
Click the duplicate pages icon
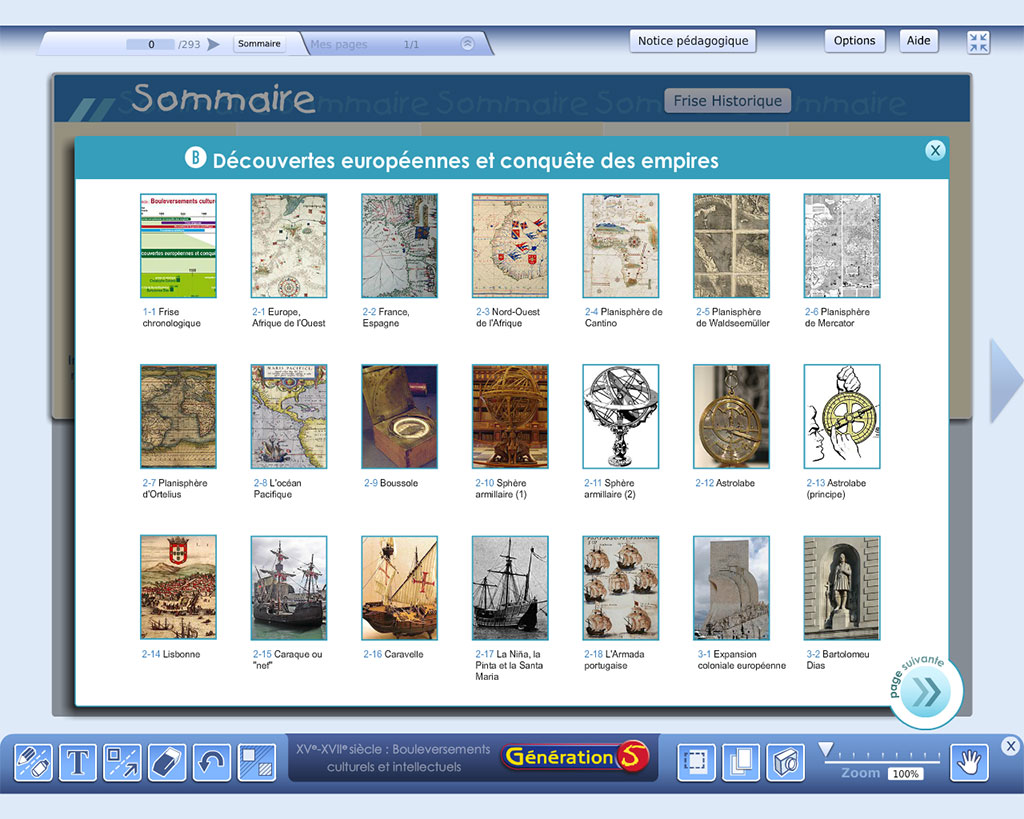[741, 763]
